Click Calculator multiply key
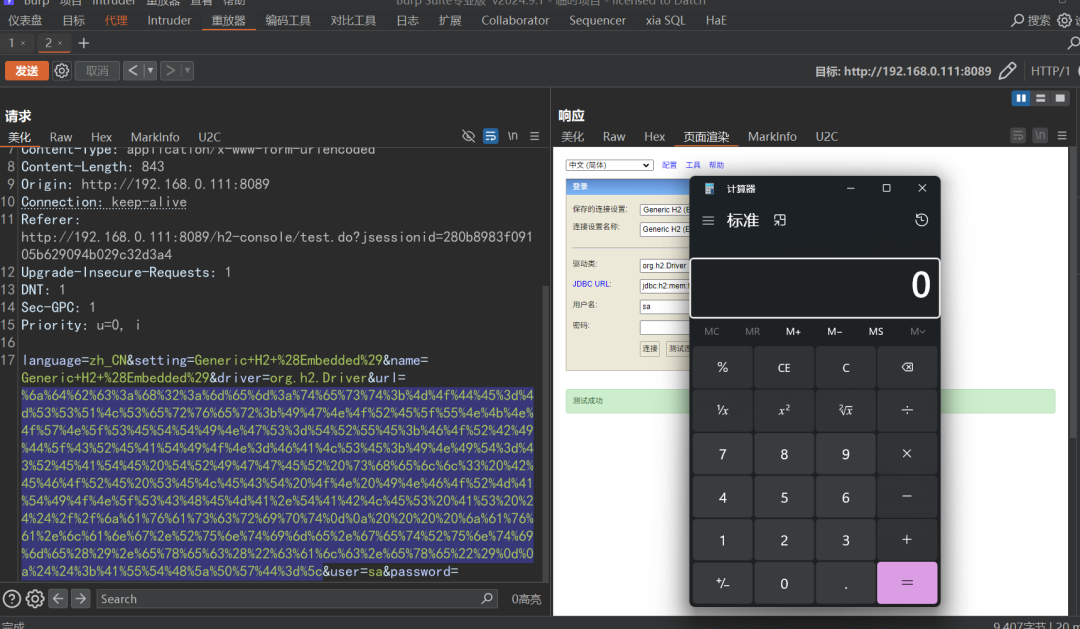Image resolution: width=1080 pixels, height=629 pixels. [907, 453]
